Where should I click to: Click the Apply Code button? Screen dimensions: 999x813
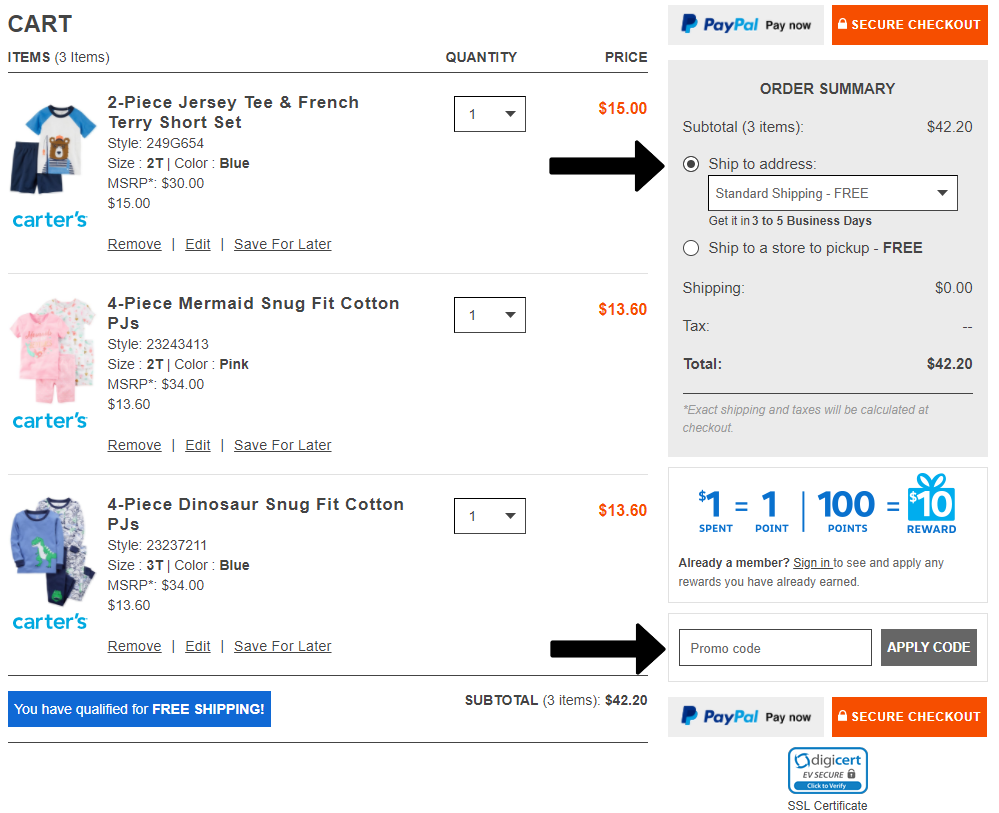coord(928,647)
